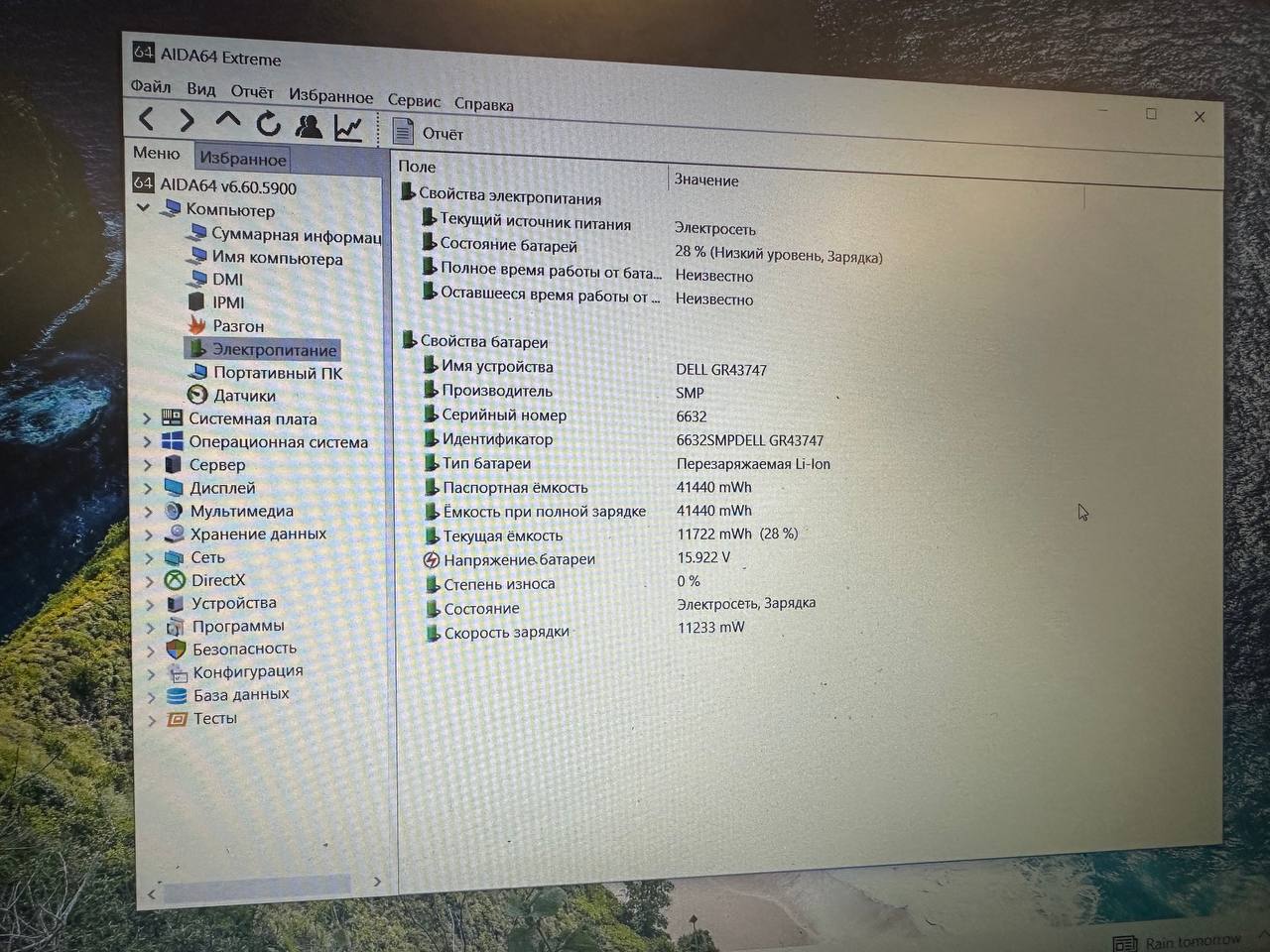The height and width of the screenshot is (952, 1270).
Task: Click the Значение column header
Action: 706,180
